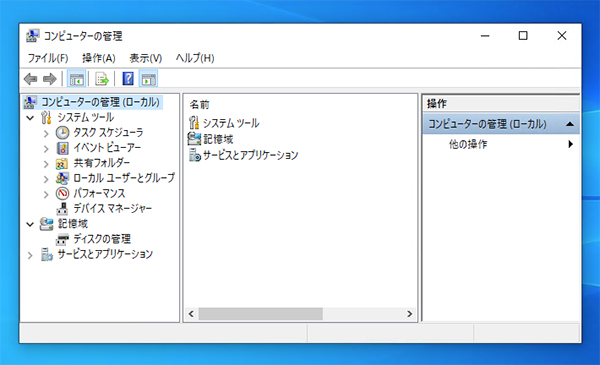The image size is (600, 365).
Task: Expand the パフォーマンス node
Action: pos(46,194)
